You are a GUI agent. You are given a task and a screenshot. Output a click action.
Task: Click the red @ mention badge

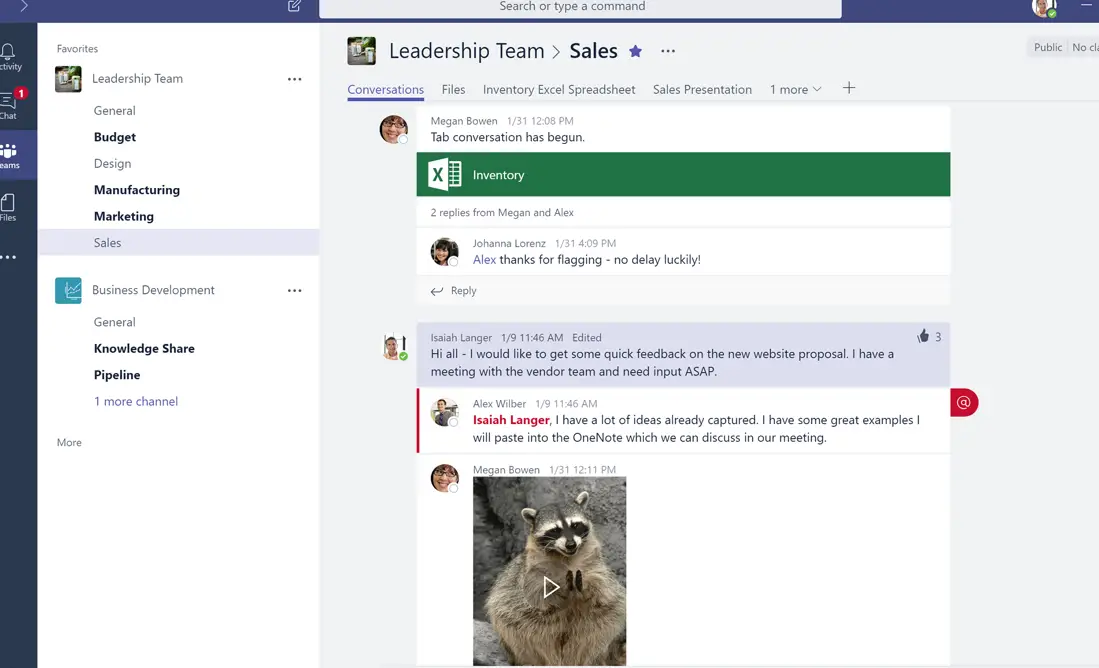coord(964,402)
